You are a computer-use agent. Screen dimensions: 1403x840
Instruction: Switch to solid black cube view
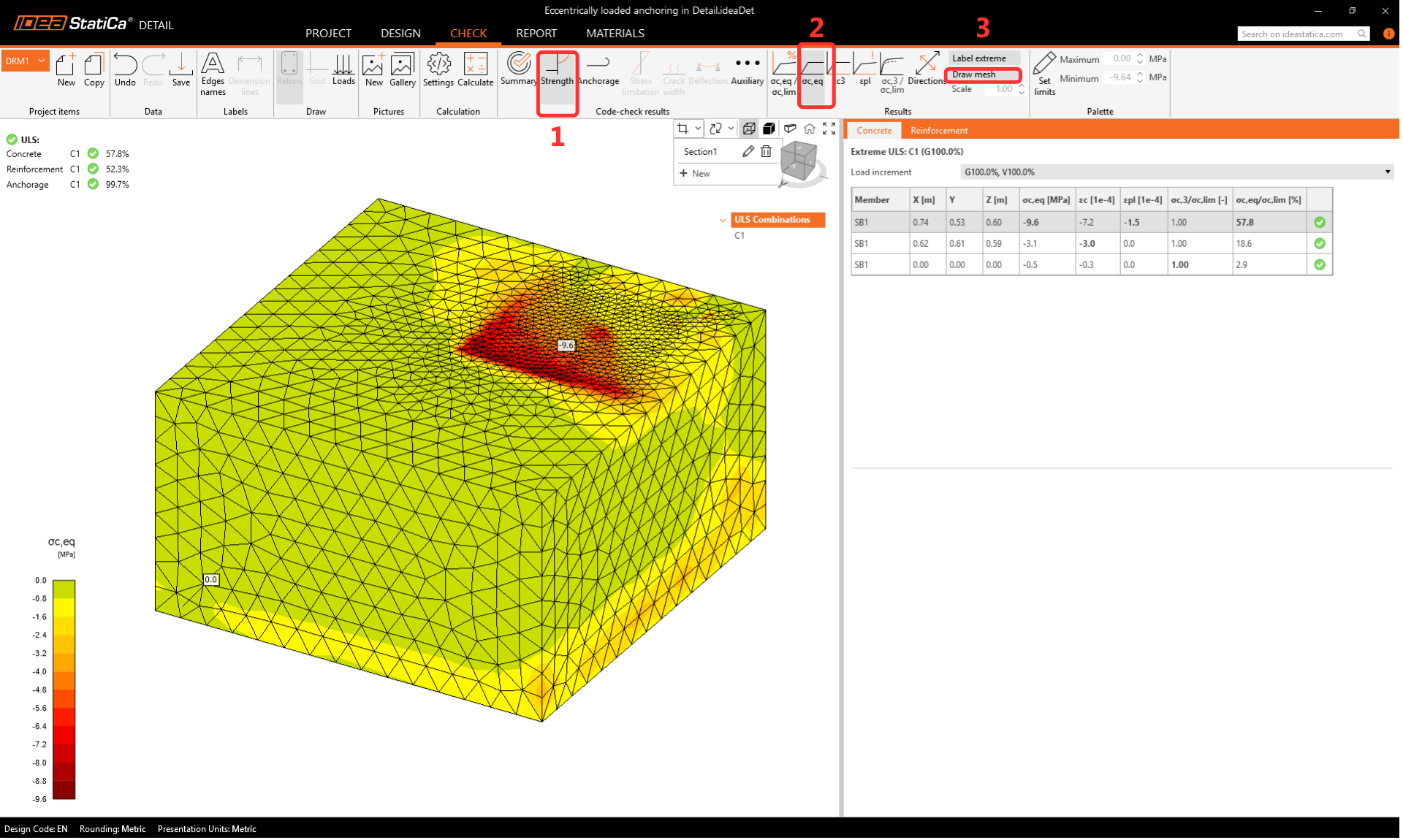[x=769, y=129]
